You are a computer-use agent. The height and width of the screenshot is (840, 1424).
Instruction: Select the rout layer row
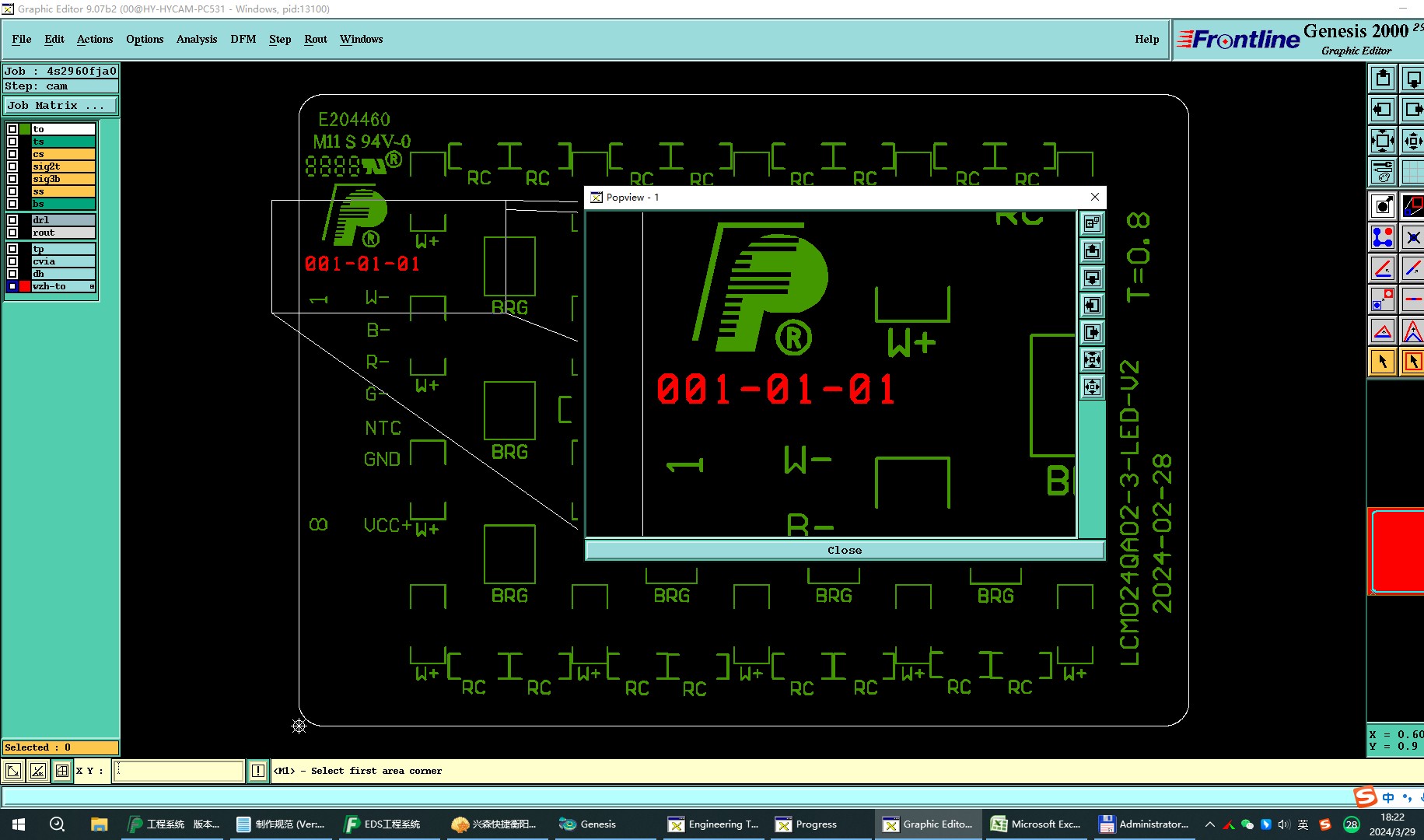(63, 233)
